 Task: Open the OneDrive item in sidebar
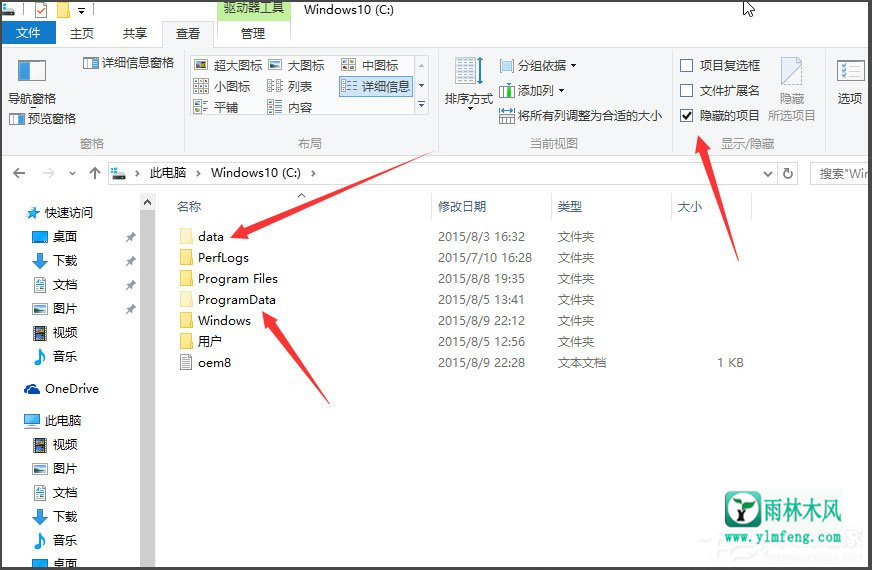pyautogui.click(x=71, y=389)
